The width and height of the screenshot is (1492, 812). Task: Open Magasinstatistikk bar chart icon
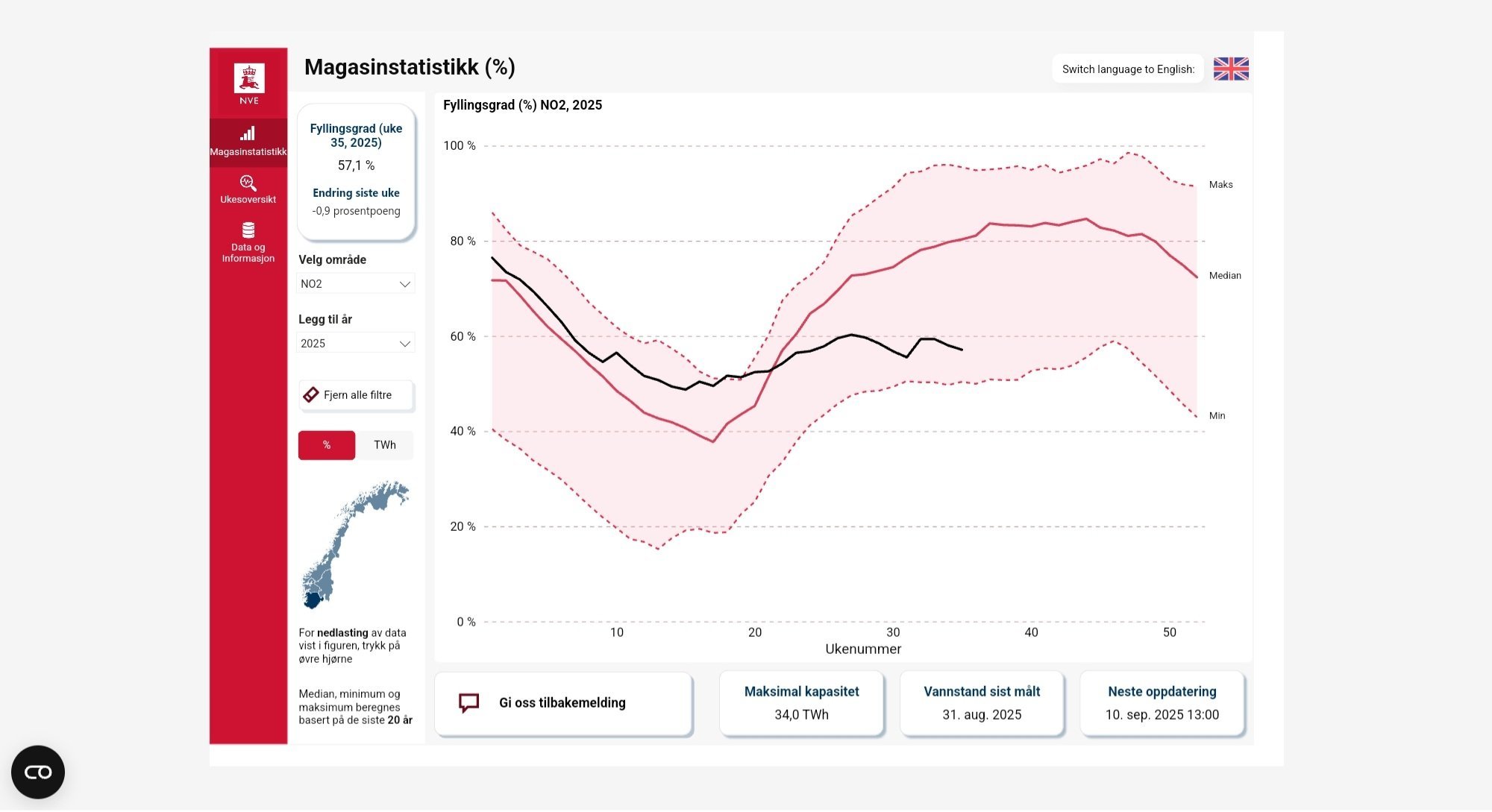(x=248, y=133)
